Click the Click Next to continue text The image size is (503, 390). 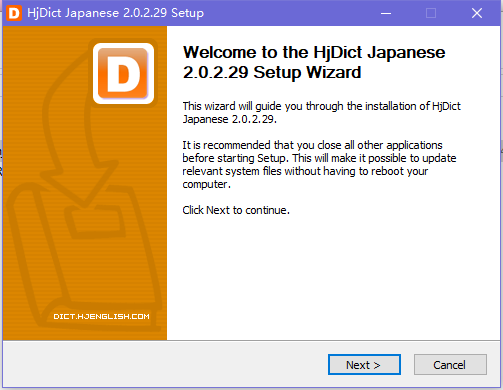236,210
